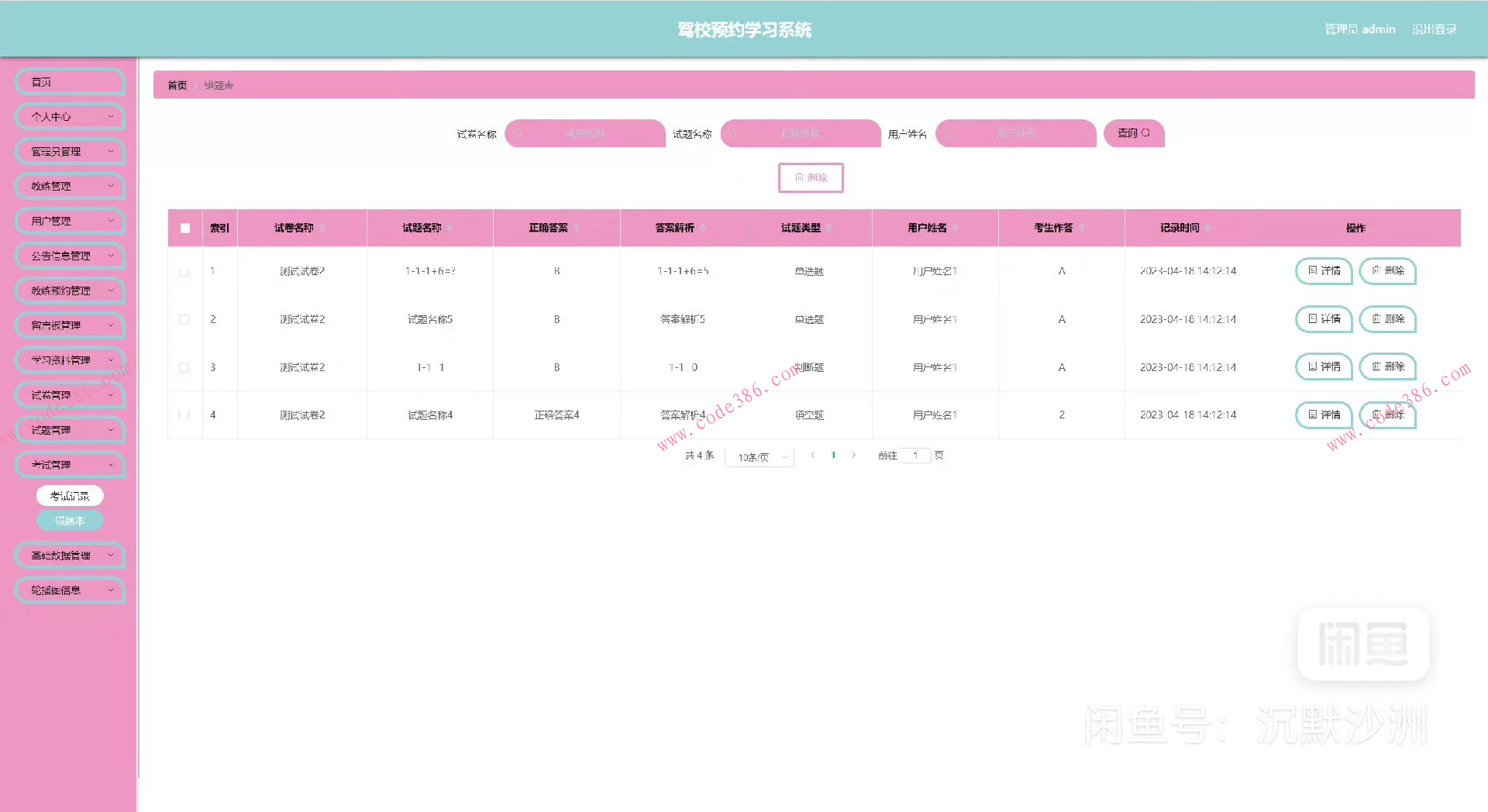This screenshot has width=1488, height=812.
Task: Sort the table by 试题名称 column
Action: pos(449,228)
